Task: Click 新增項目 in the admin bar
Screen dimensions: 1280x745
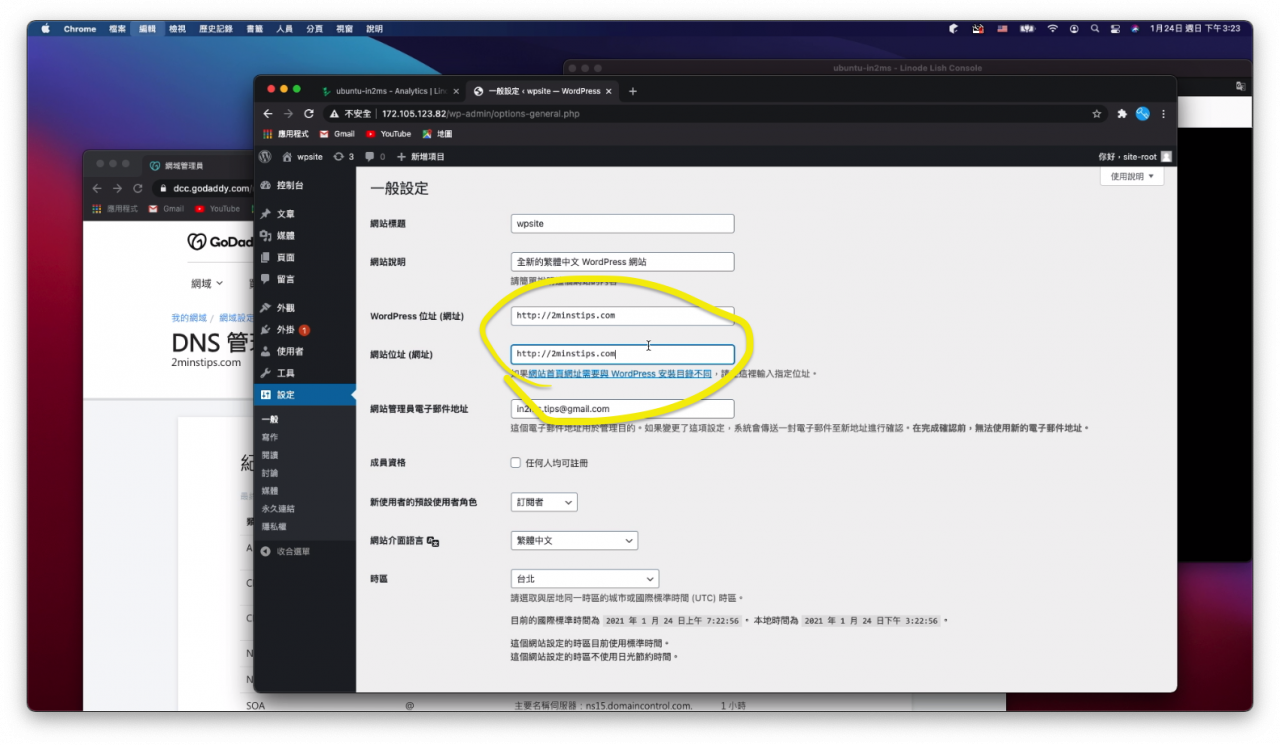Action: (x=421, y=157)
